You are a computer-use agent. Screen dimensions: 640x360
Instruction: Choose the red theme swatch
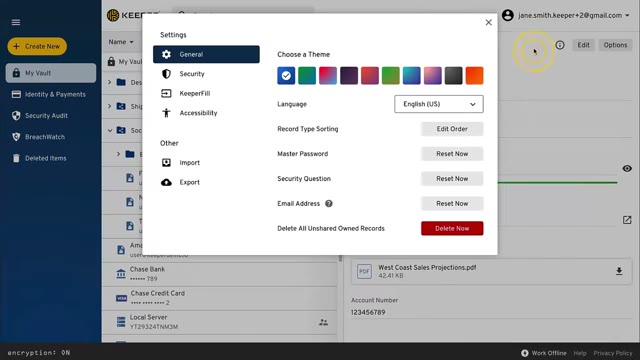click(x=370, y=76)
